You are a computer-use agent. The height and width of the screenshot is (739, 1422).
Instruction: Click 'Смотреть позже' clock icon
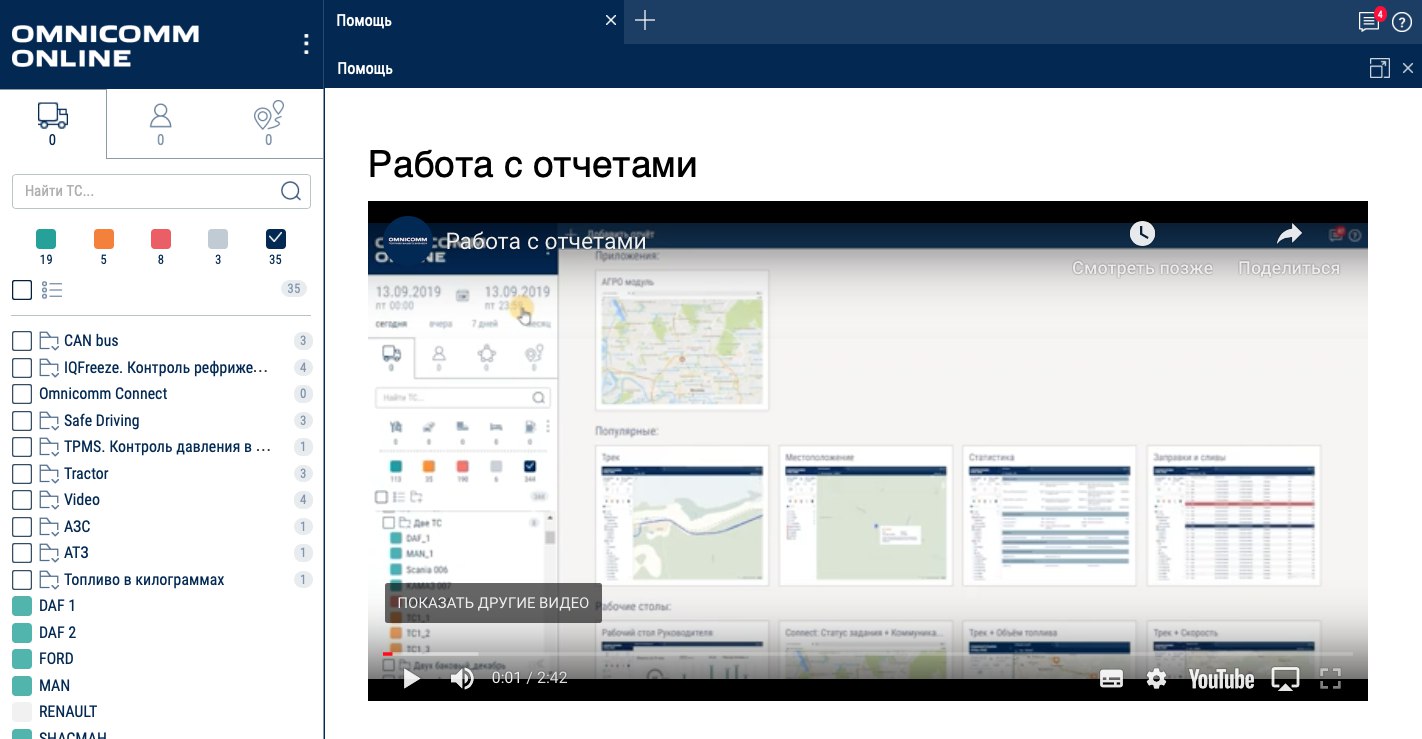tap(1142, 234)
